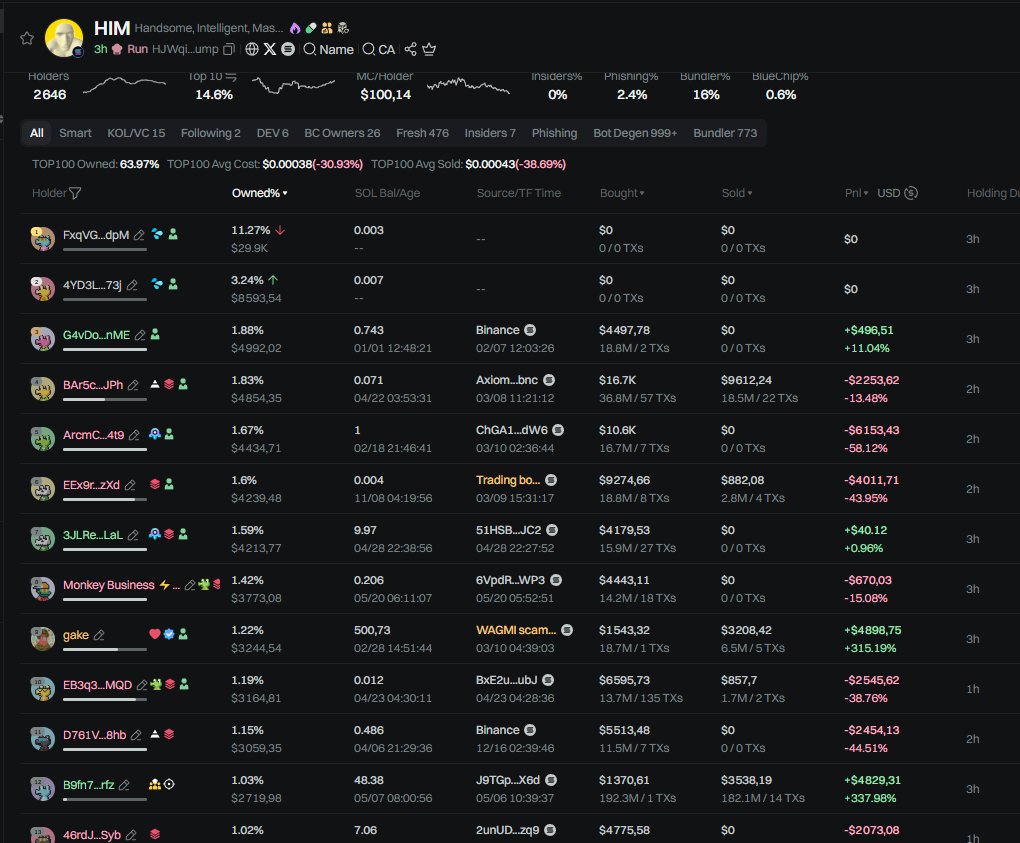The width and height of the screenshot is (1020, 843).
Task: Open the Trading bo... source label
Action: click(508, 480)
